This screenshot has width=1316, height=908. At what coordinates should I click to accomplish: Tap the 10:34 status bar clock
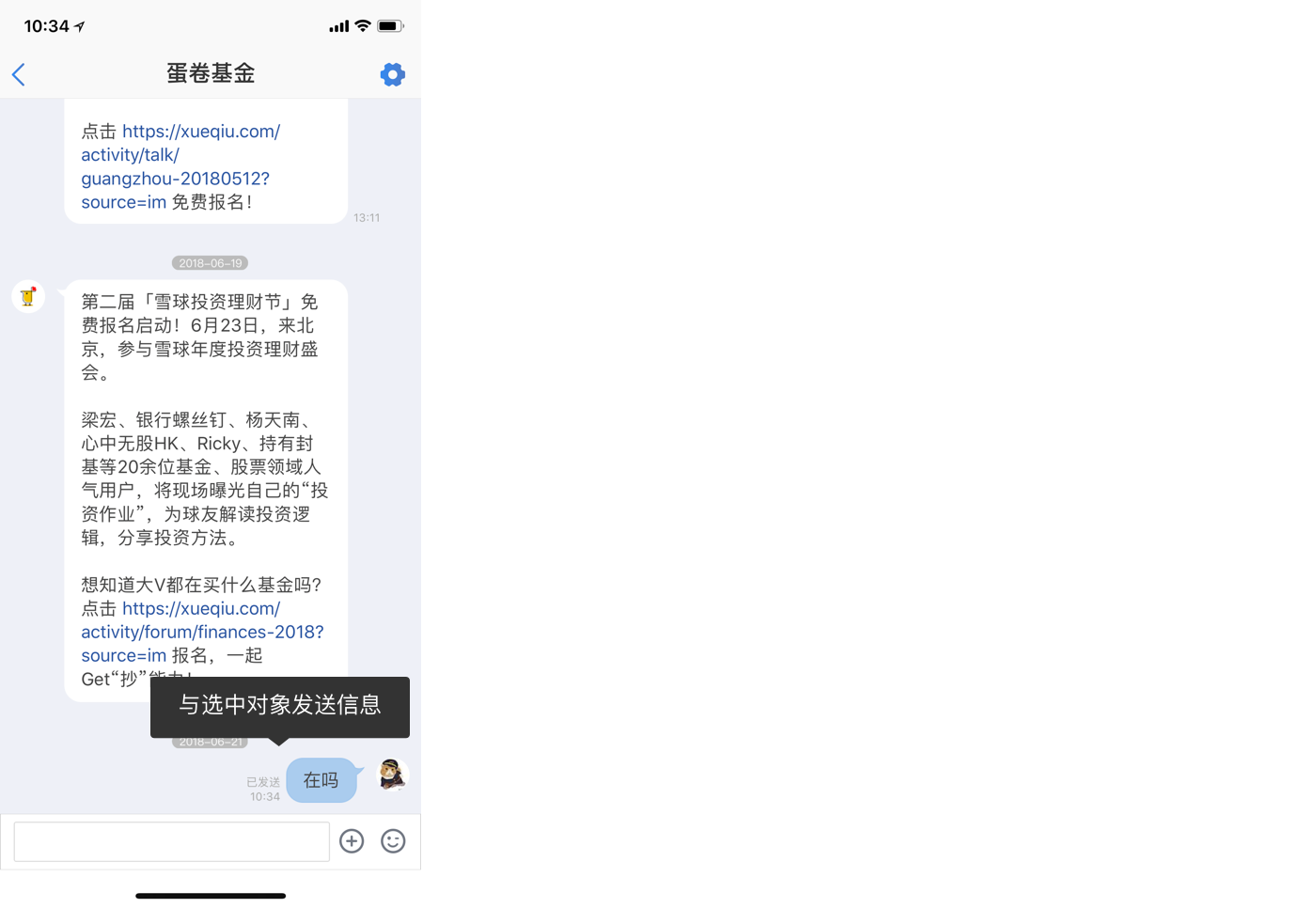[x=46, y=26]
